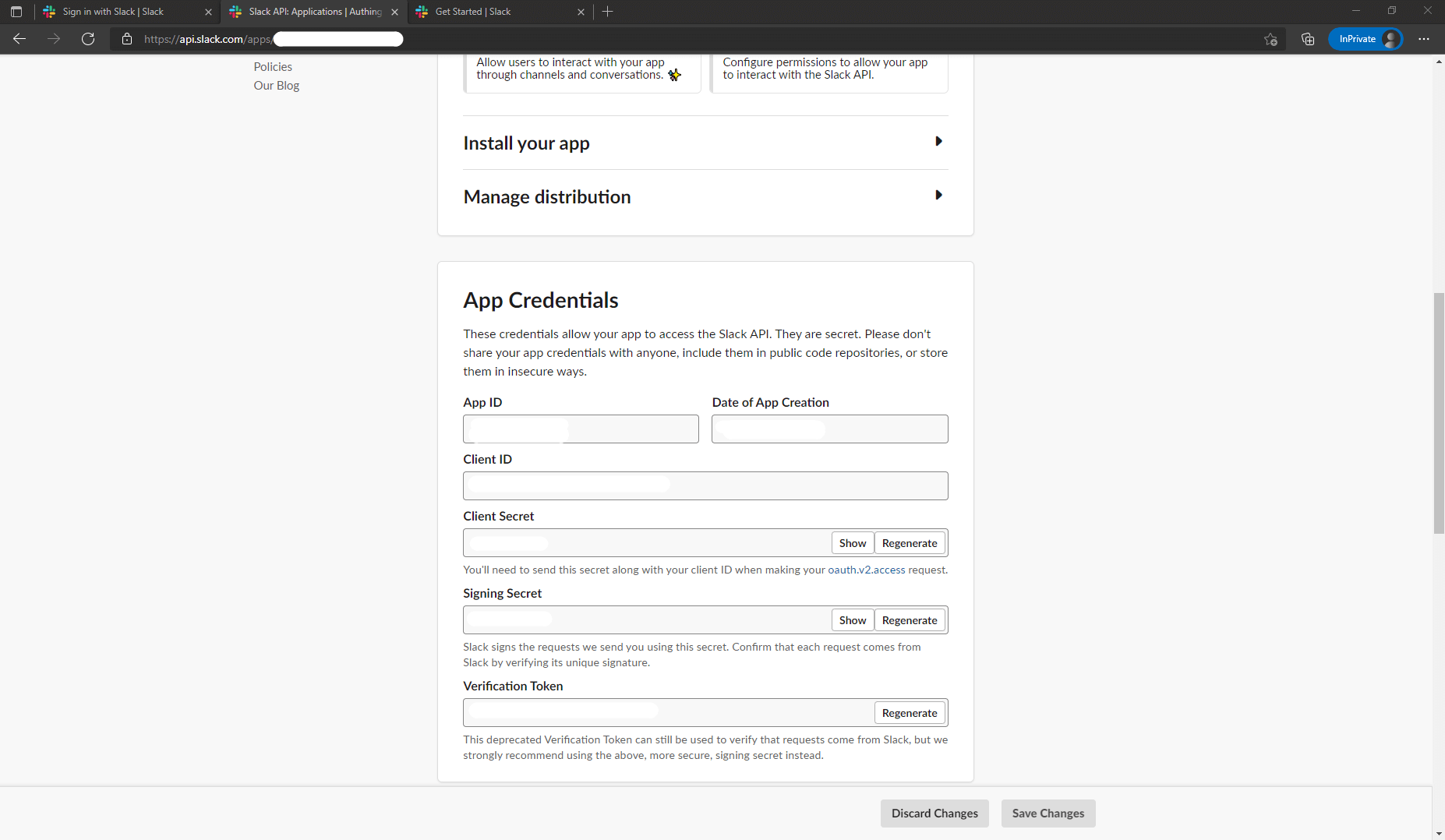Open the Collections icon

pos(1308,39)
